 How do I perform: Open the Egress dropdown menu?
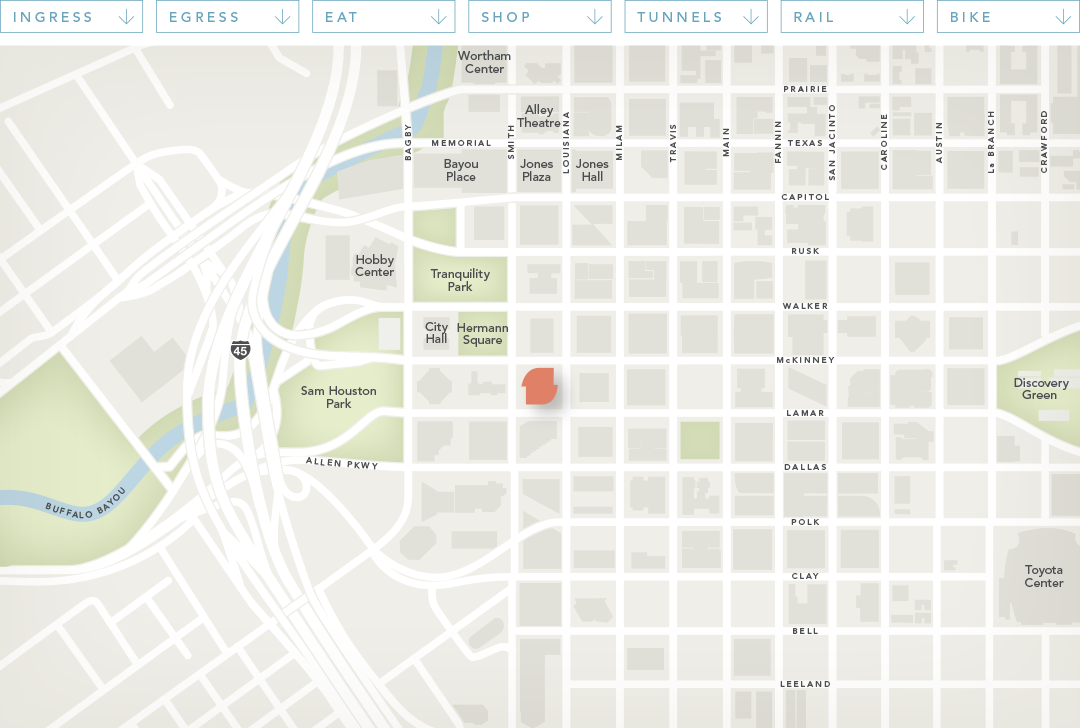click(x=227, y=17)
